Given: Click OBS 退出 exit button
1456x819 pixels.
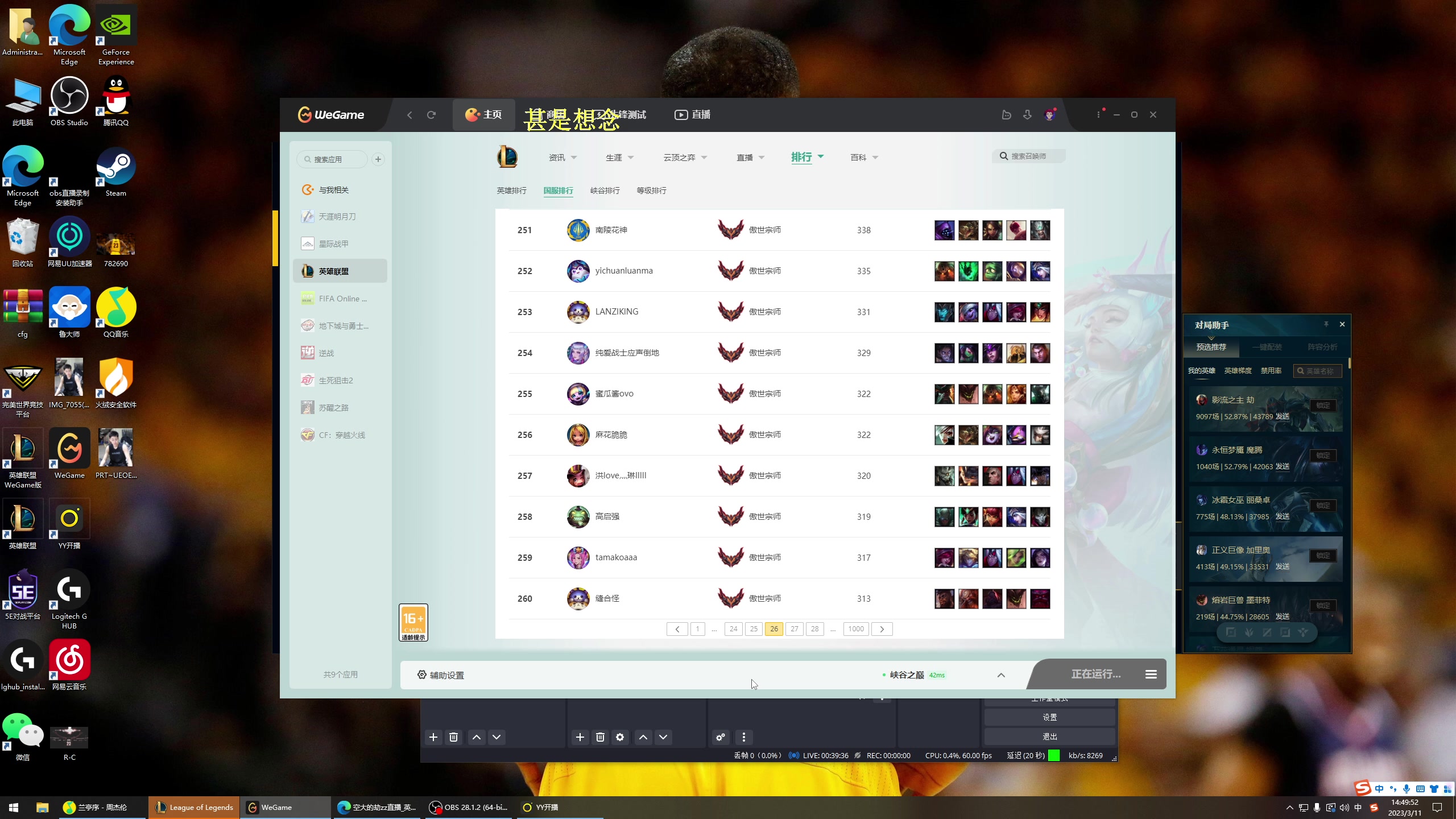Looking at the screenshot, I should (1049, 737).
